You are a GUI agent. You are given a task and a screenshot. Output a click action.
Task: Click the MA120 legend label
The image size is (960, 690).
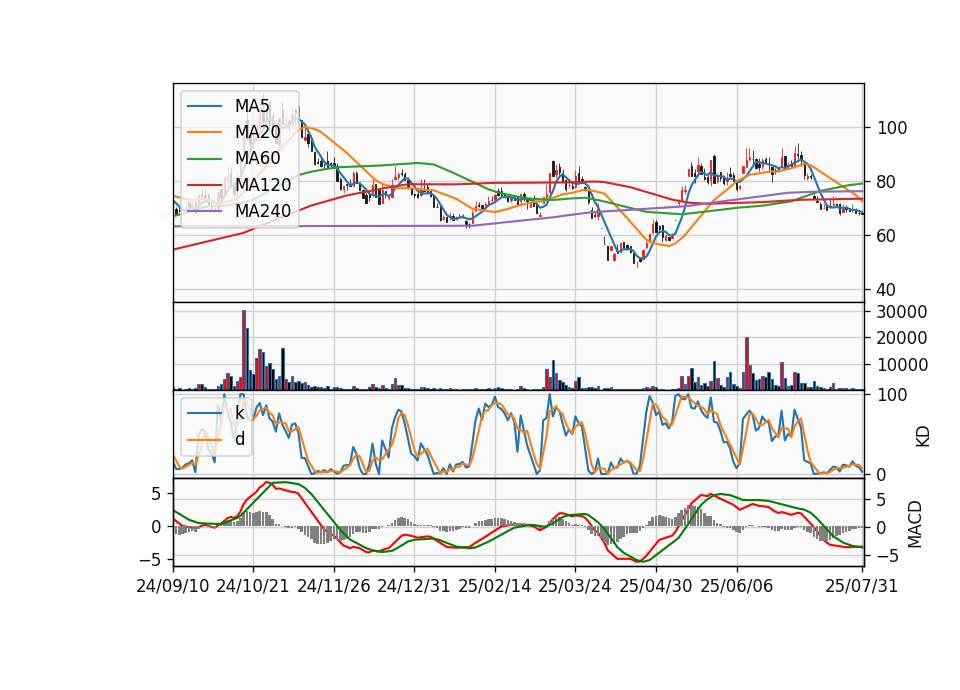tap(263, 185)
